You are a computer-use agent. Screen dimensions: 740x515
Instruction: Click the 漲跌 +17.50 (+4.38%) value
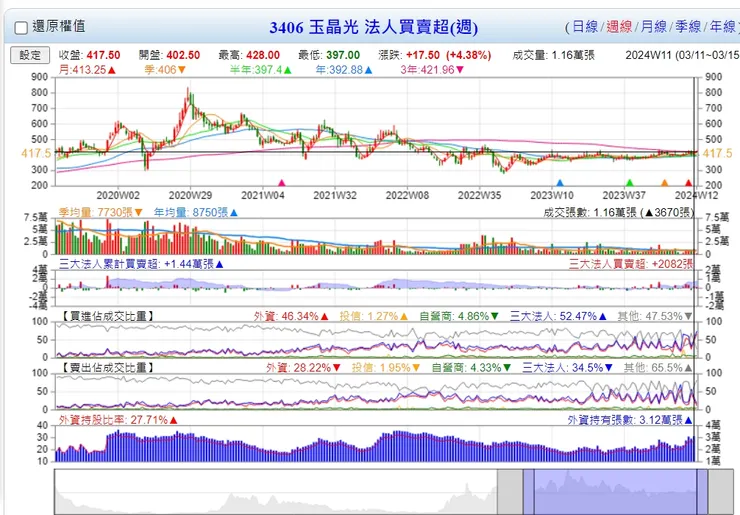tap(434, 55)
